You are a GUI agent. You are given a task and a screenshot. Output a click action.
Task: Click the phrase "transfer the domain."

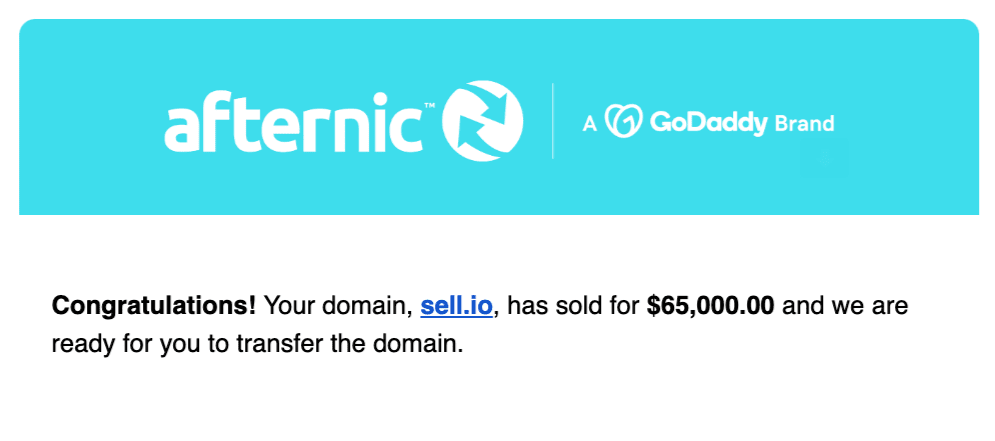[346, 344]
